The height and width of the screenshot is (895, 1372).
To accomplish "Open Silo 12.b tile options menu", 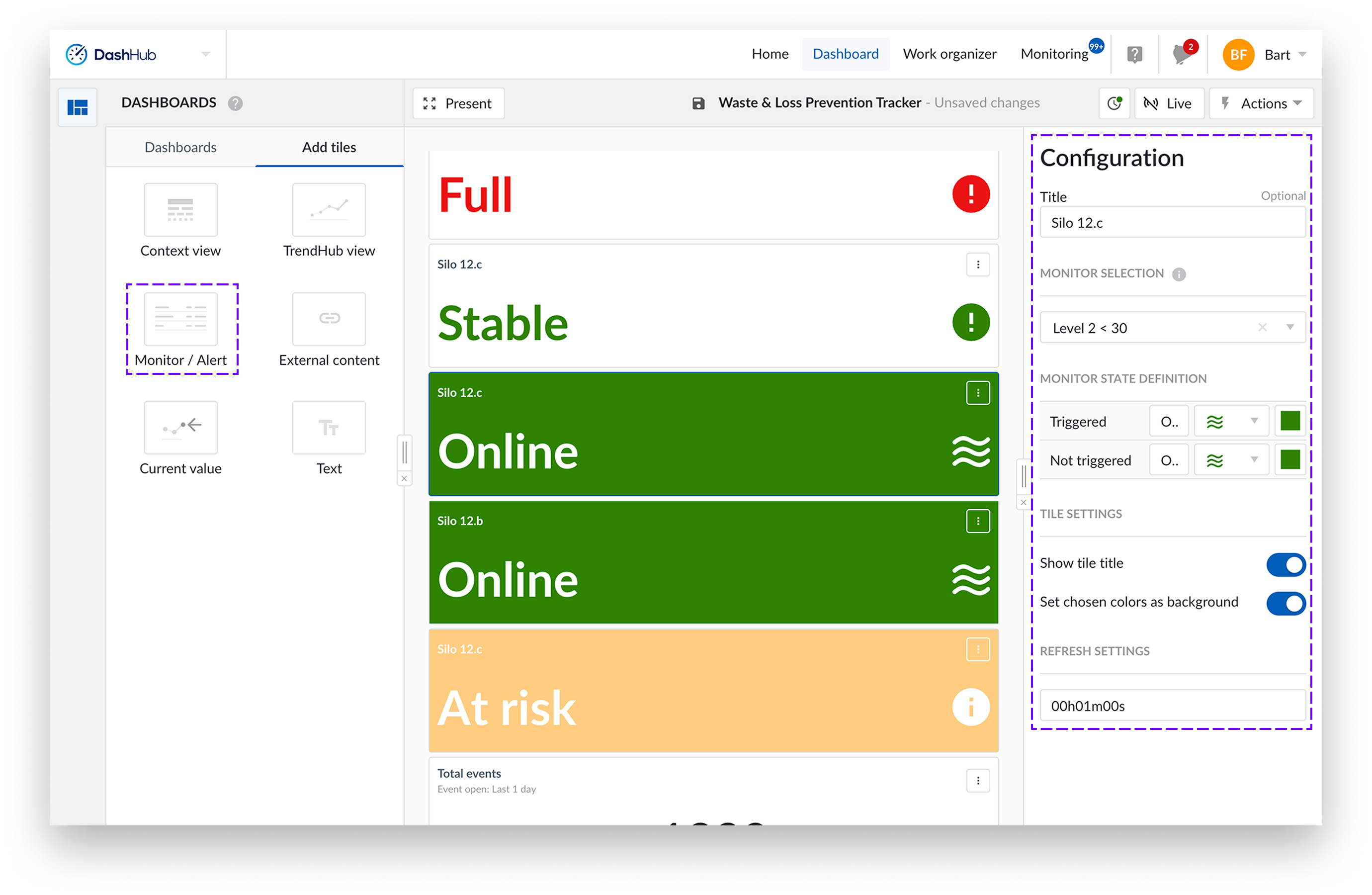I will point(978,521).
